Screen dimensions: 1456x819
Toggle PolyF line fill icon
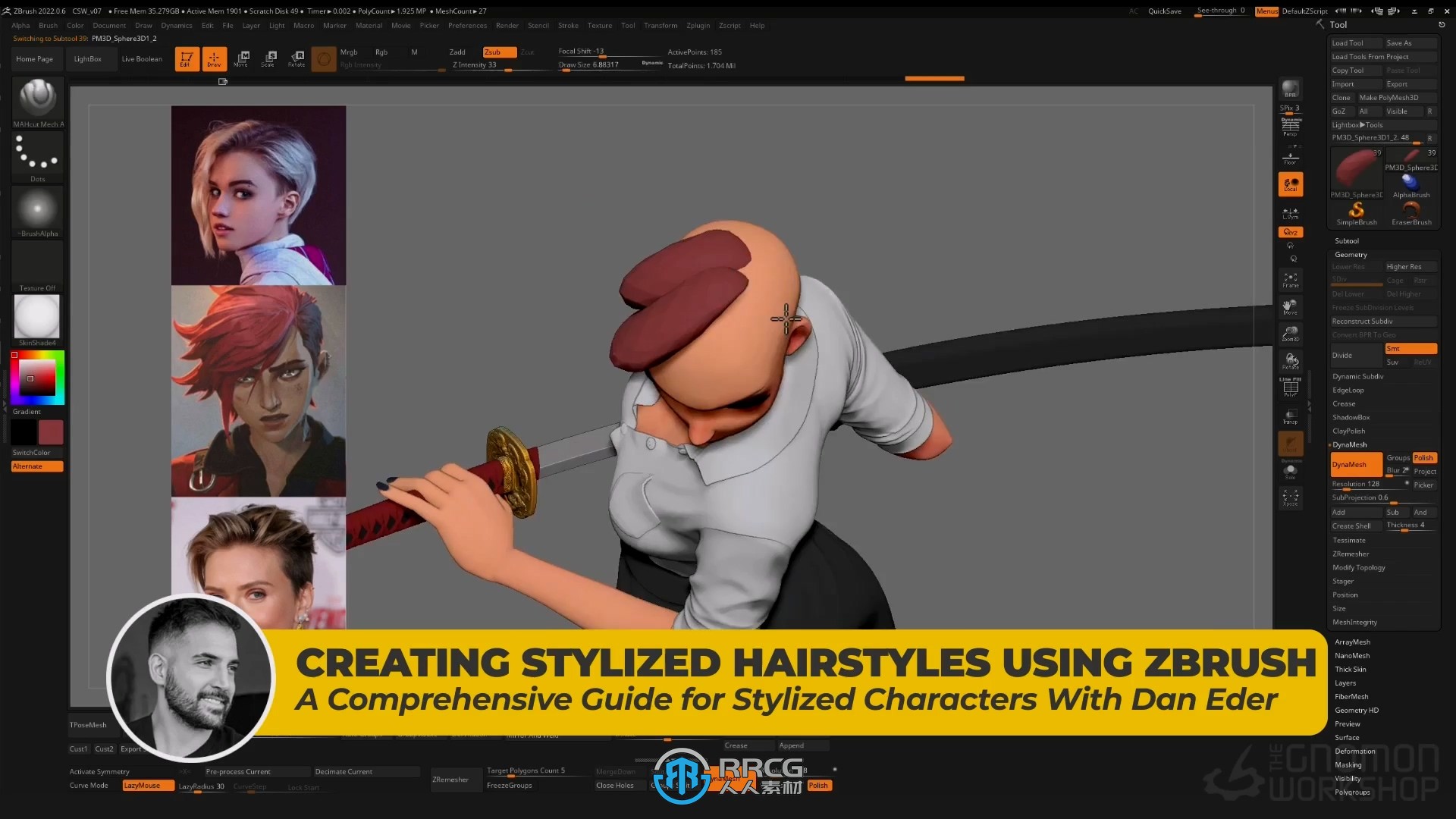click(x=1290, y=388)
